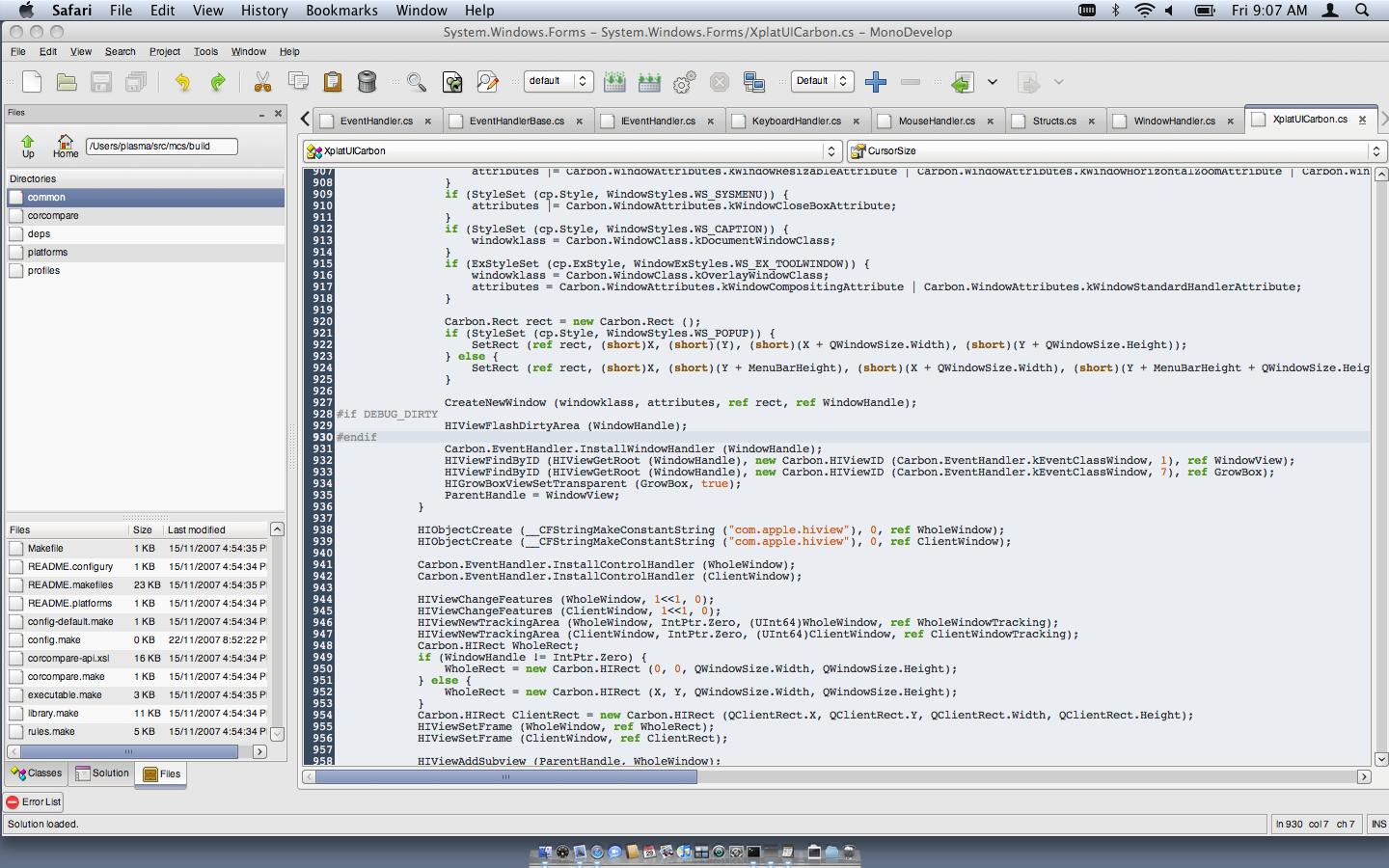Open the Error List panel

point(34,802)
